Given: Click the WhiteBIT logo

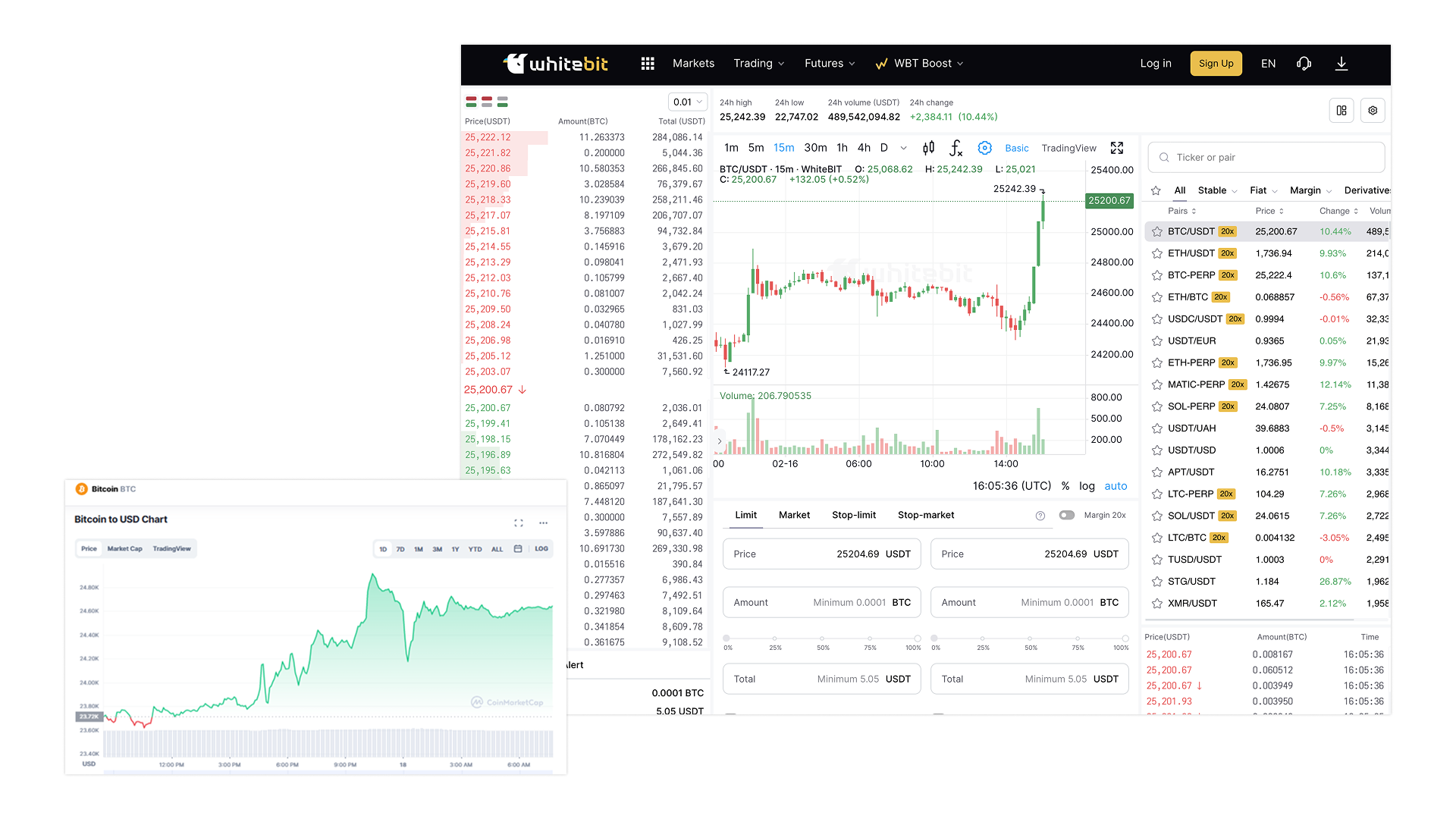Looking at the screenshot, I should coord(556,64).
